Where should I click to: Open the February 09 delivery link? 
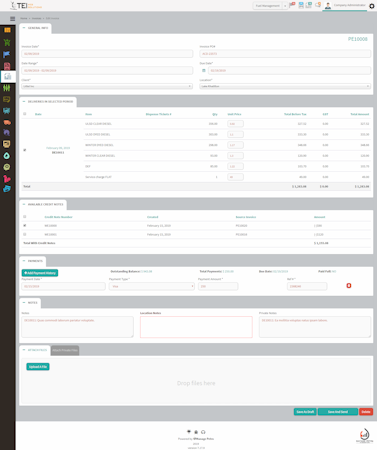(x=58, y=148)
